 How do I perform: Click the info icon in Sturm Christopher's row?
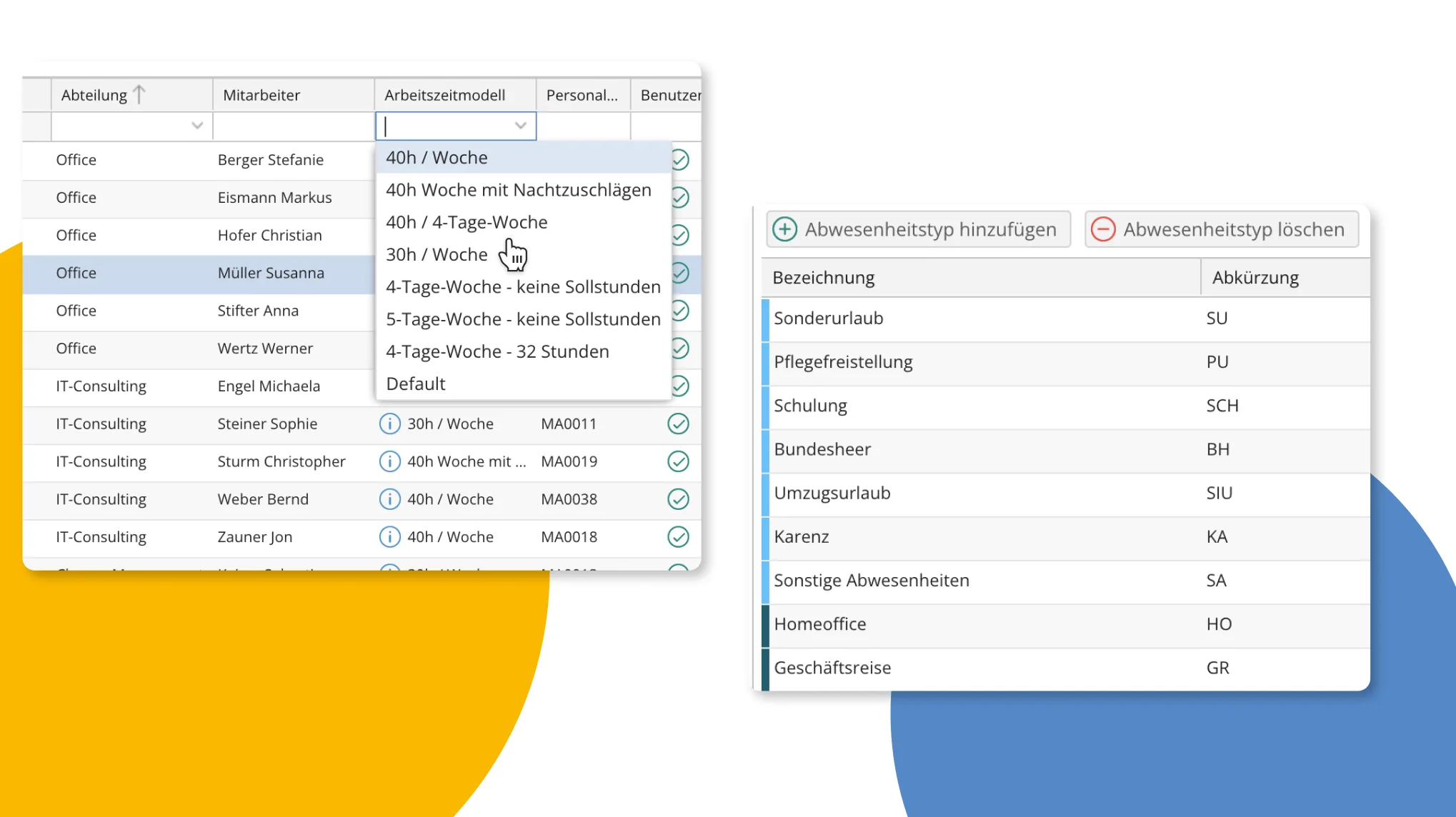click(x=389, y=461)
